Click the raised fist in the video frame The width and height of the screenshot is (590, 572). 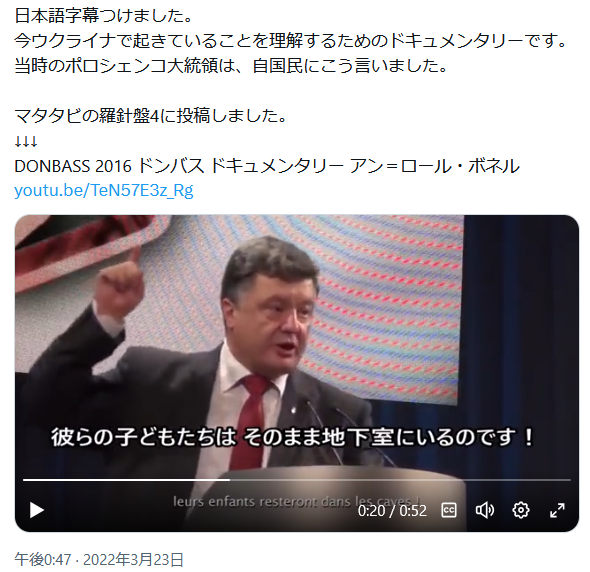120,286
